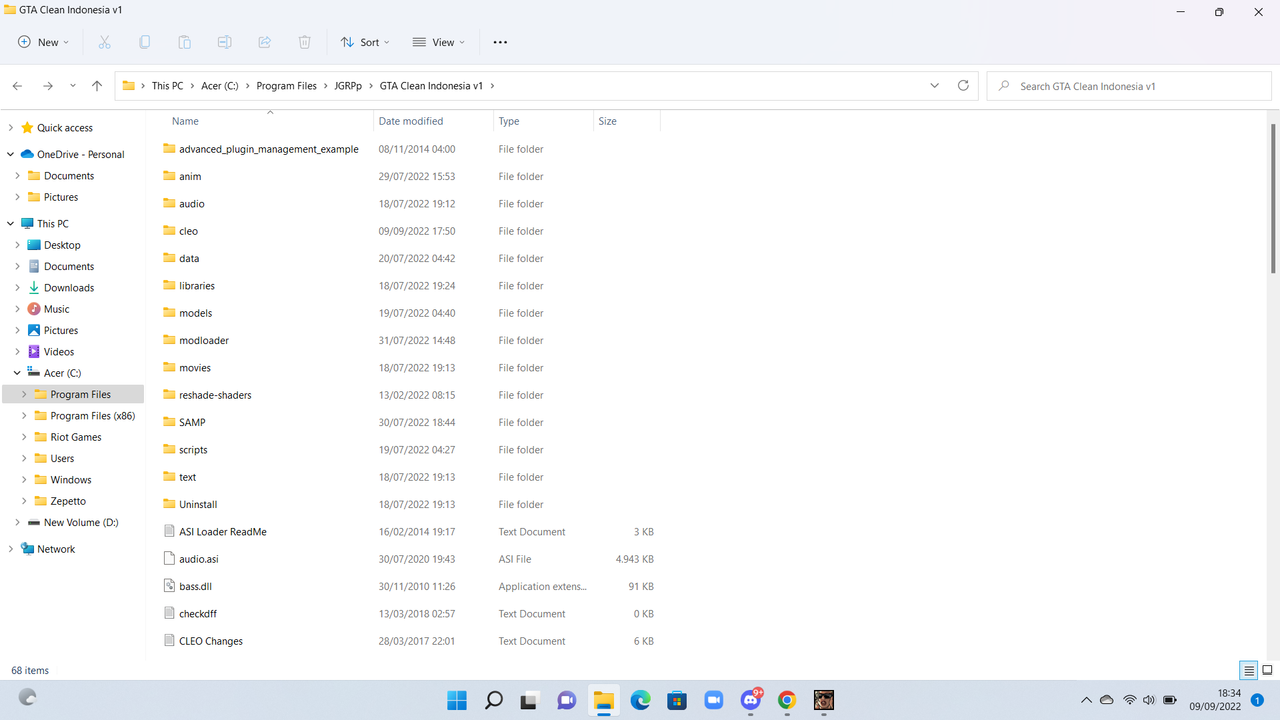Click the bass.dll file icon
Image resolution: width=1280 pixels, height=720 pixels.
click(x=169, y=586)
